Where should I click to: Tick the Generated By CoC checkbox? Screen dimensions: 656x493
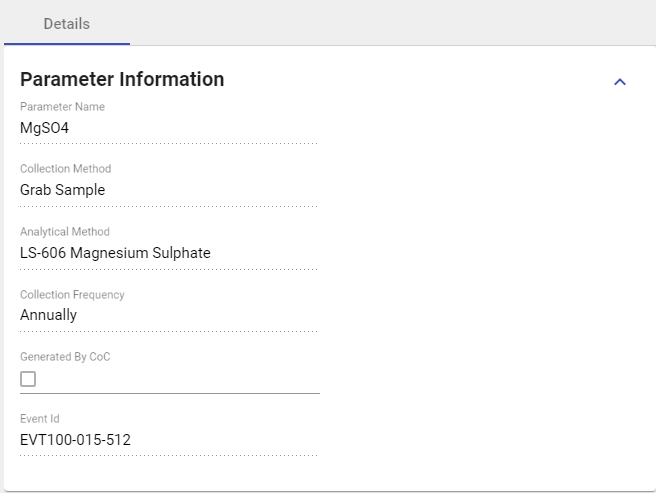click(28, 379)
